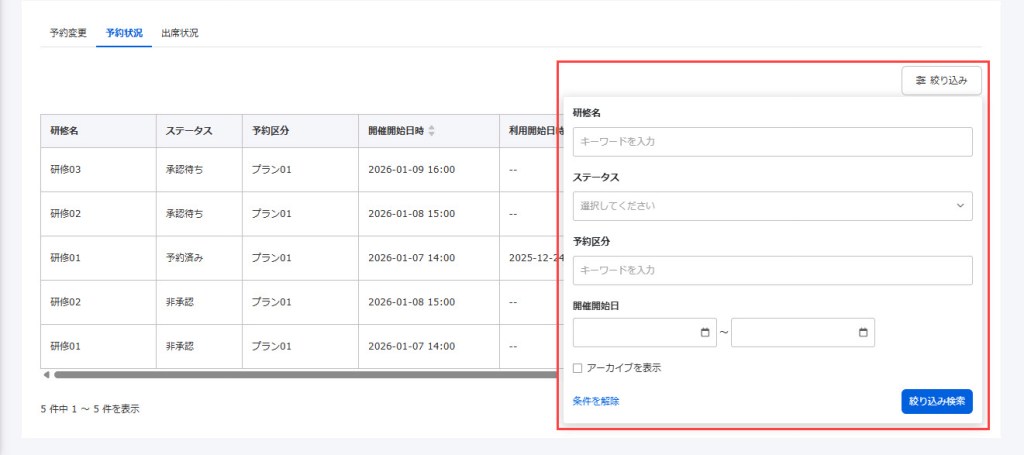
Task: Click inside the 開催開始日 end date field
Action: 792,333
